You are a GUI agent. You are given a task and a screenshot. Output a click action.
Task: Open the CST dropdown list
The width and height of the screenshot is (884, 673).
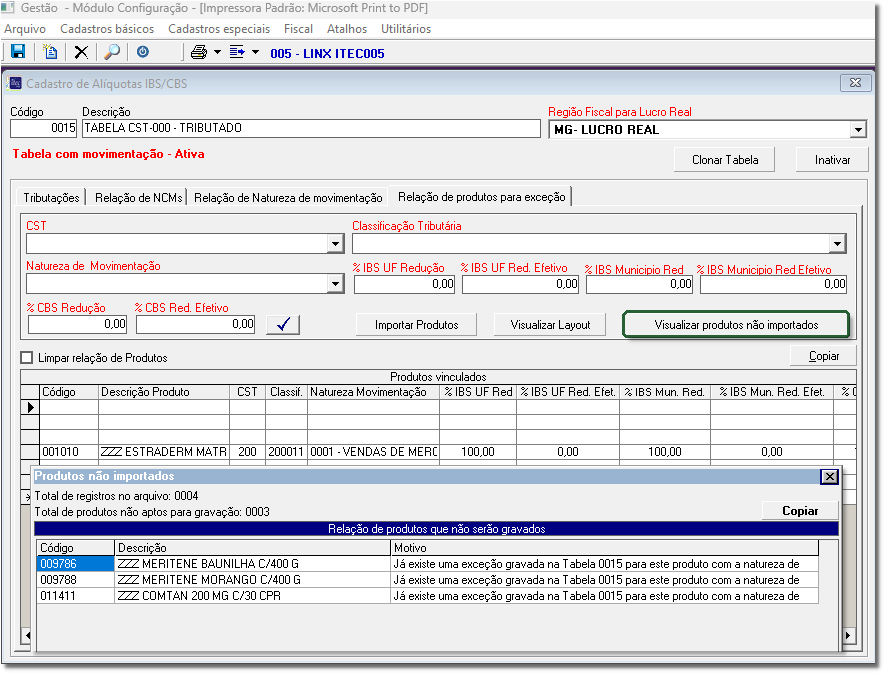click(x=335, y=244)
